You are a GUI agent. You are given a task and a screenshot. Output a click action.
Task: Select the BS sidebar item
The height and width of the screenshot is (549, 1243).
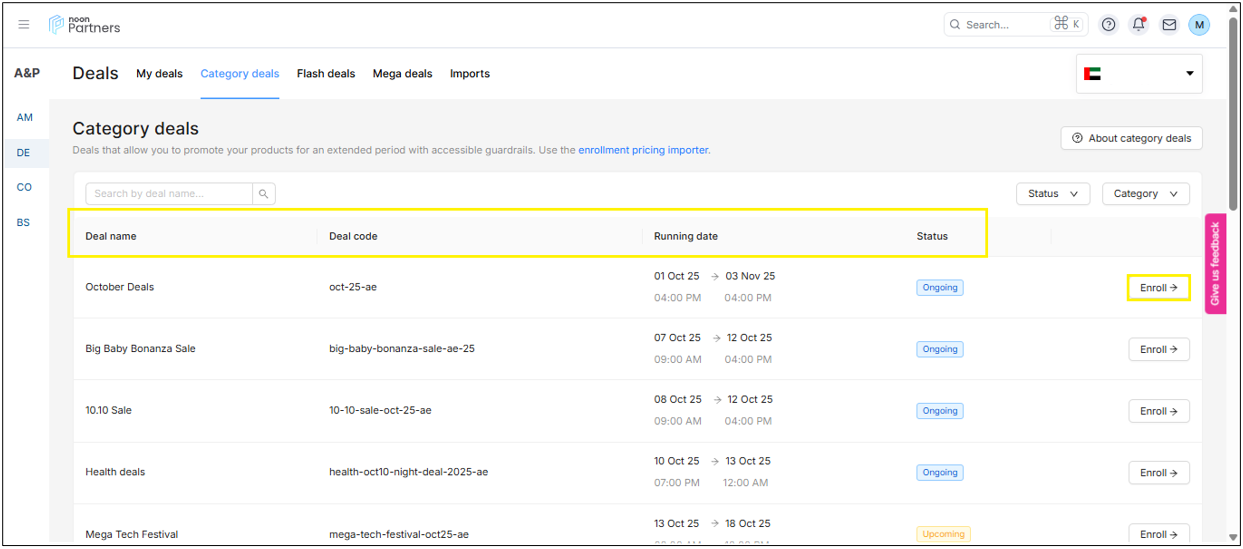(24, 222)
